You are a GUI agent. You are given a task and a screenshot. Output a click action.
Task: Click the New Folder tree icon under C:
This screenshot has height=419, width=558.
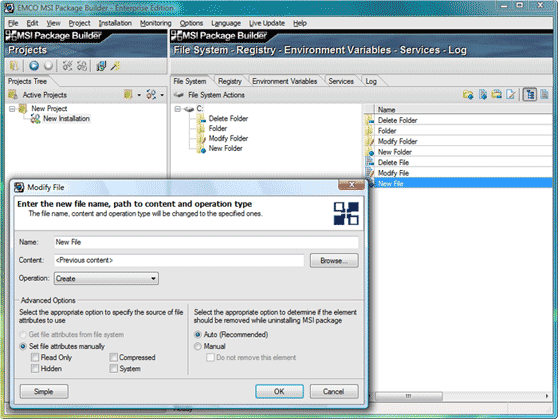(x=201, y=148)
